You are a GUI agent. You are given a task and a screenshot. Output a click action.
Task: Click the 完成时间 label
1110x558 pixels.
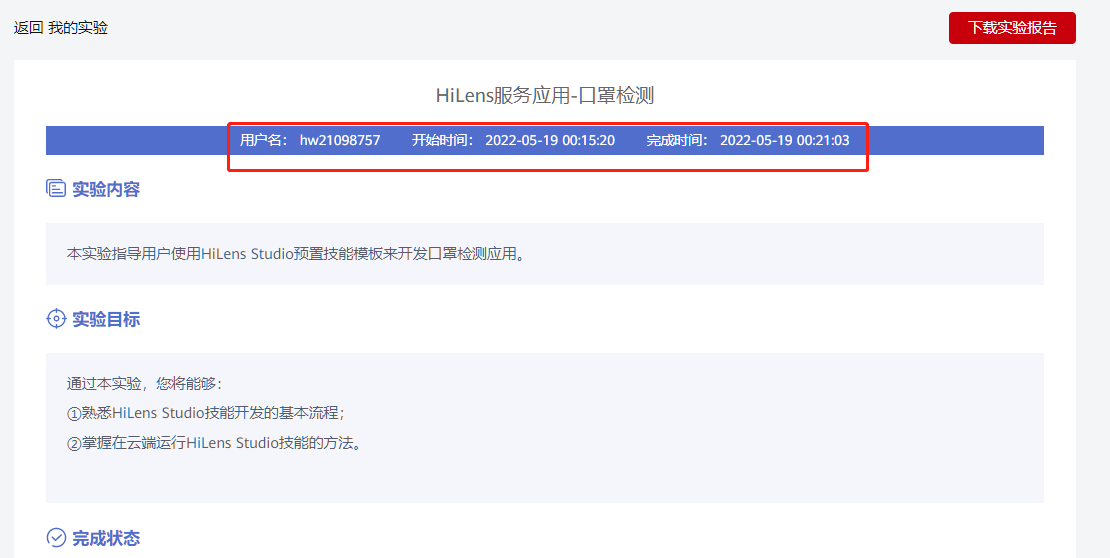click(677, 140)
